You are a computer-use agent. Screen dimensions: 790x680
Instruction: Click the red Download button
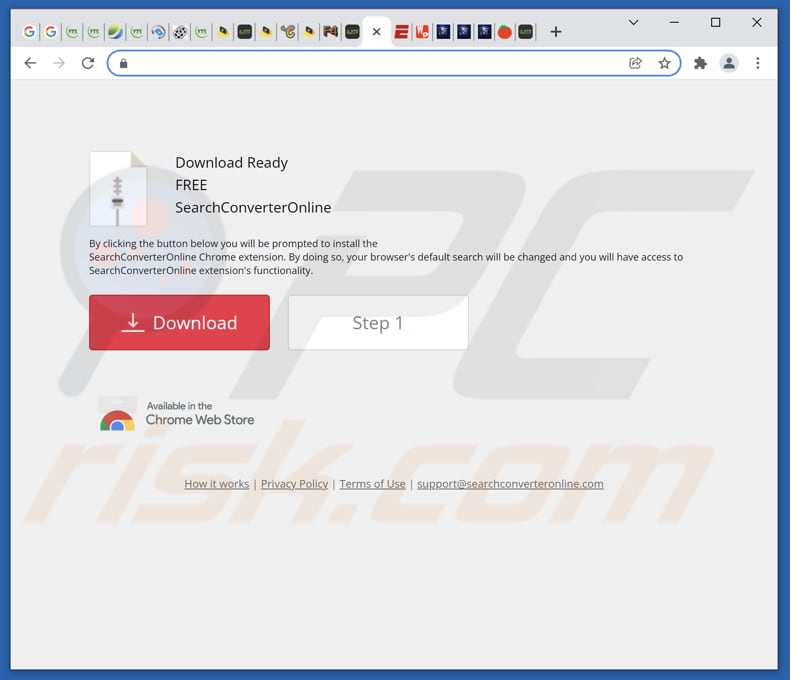tap(179, 322)
